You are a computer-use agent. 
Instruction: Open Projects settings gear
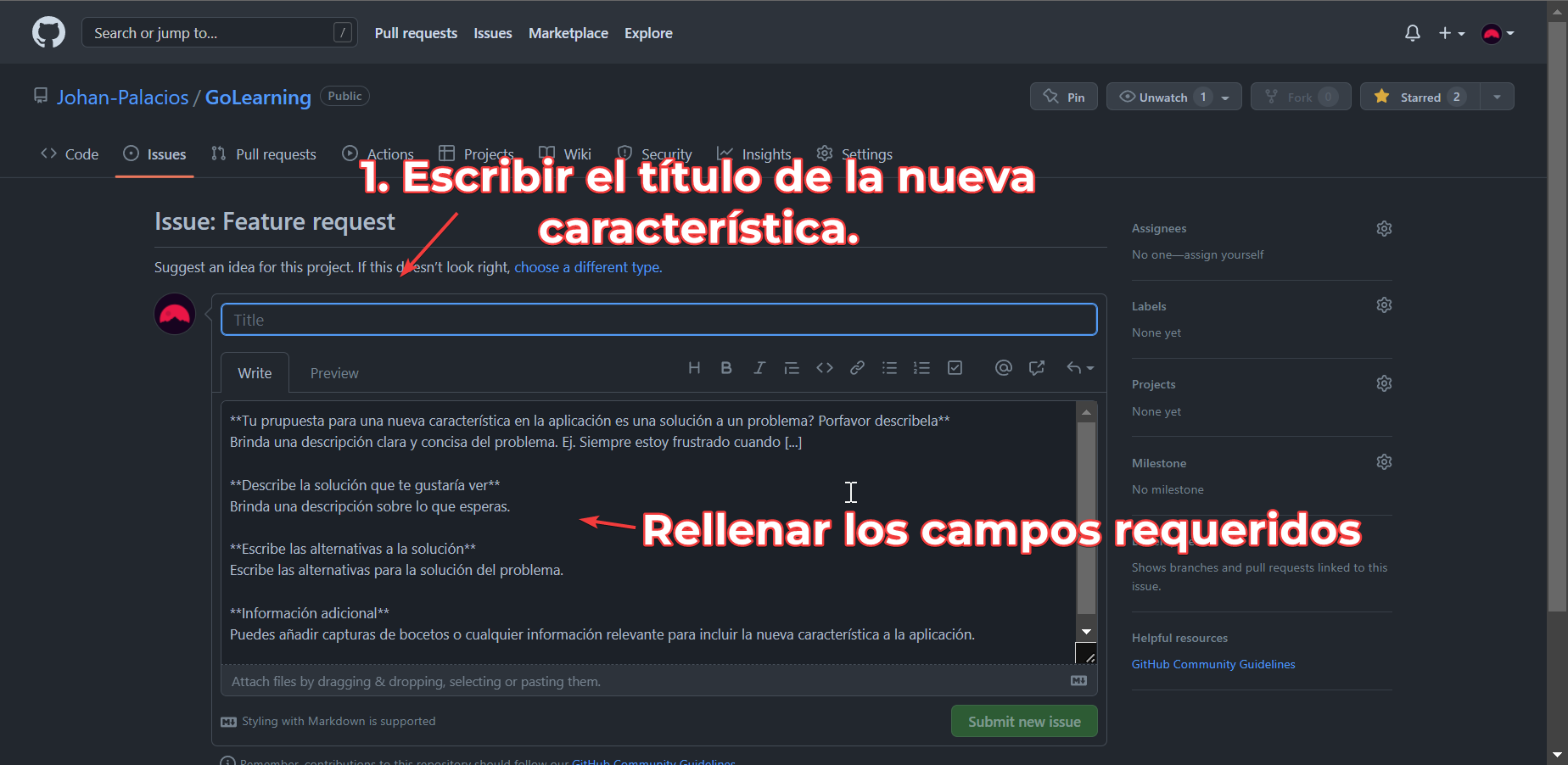tap(1384, 383)
